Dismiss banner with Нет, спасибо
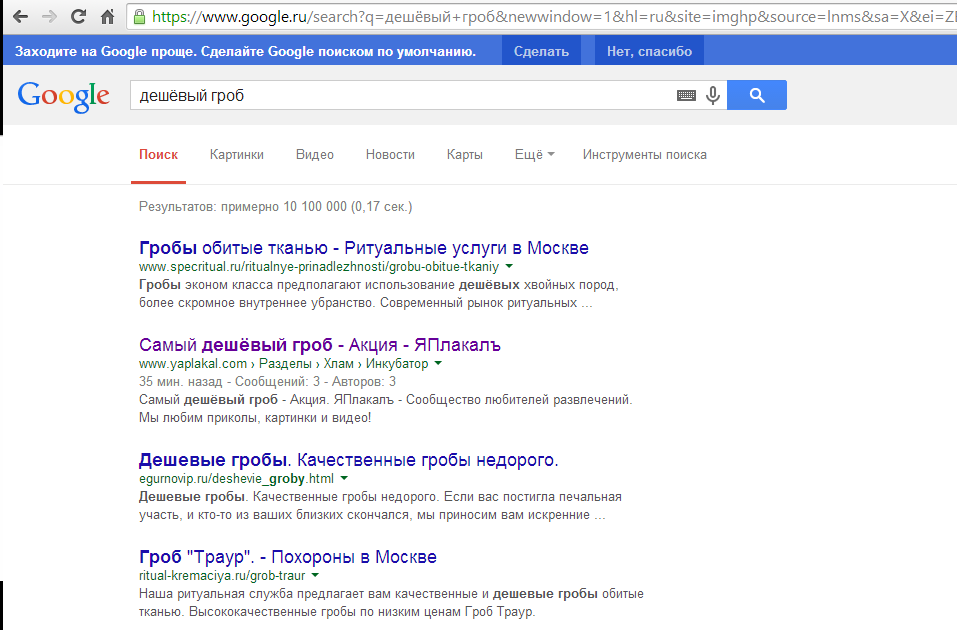 tap(649, 51)
